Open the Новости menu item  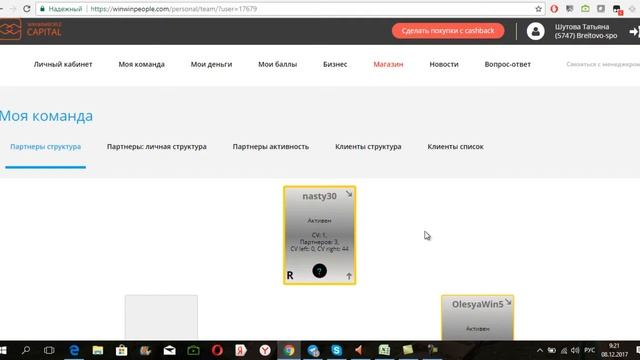coord(444,64)
